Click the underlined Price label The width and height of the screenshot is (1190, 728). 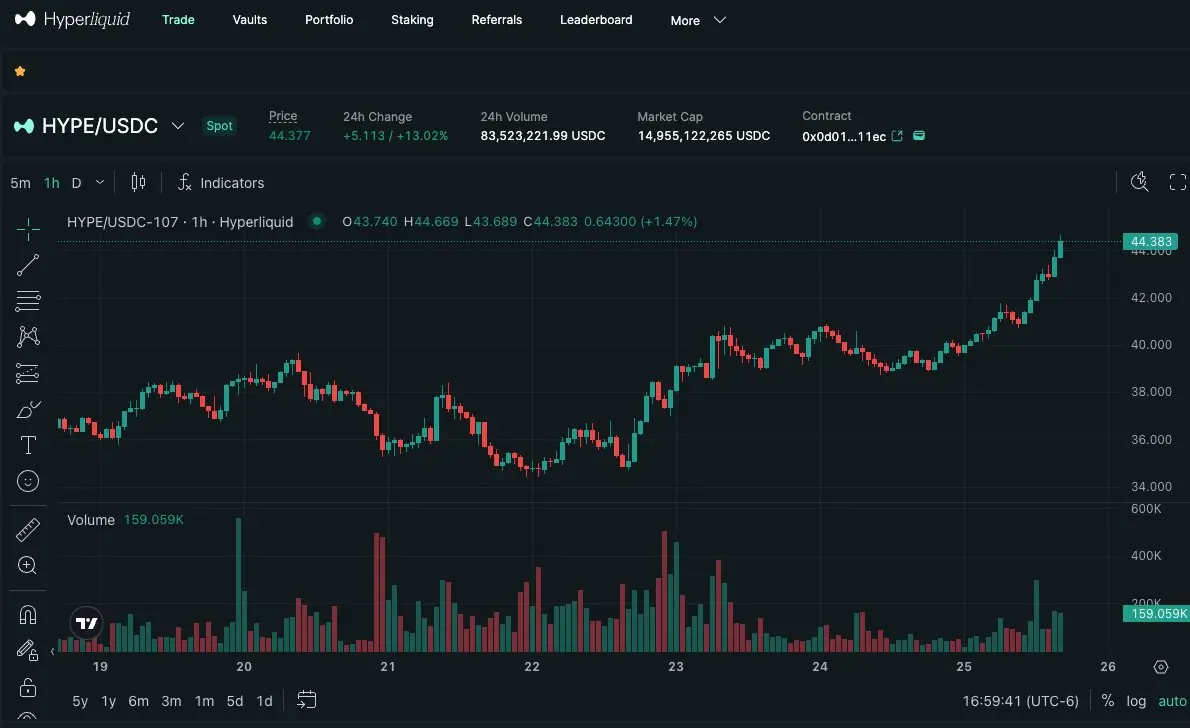coord(283,116)
